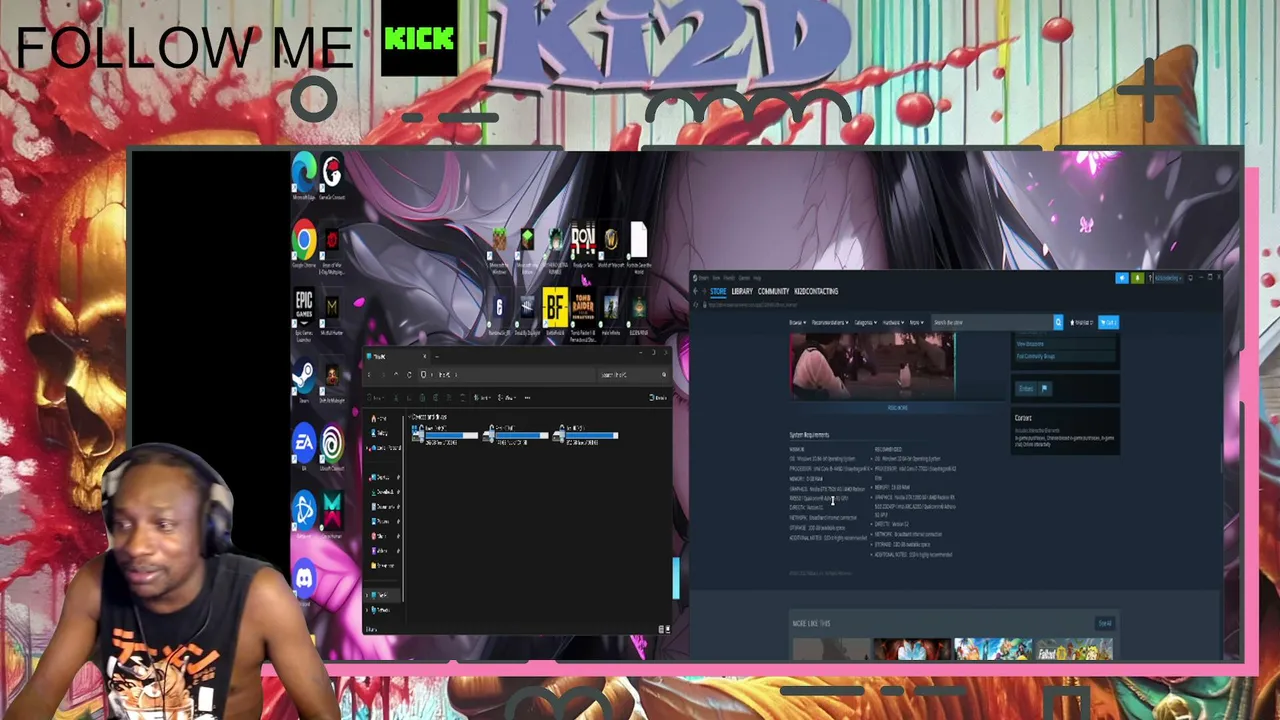Open the Kick logo in the stream overlay

pyautogui.click(x=419, y=39)
